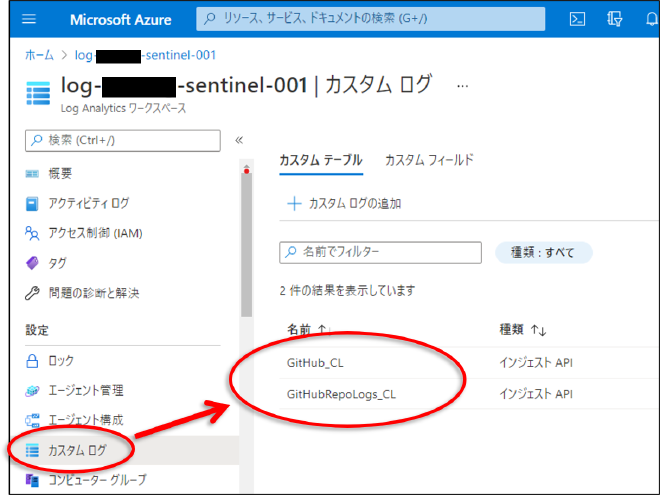Viewport: 660px width, 495px height.
Task: Open 問題の診断と解決 in the sidebar
Action: click(82, 293)
